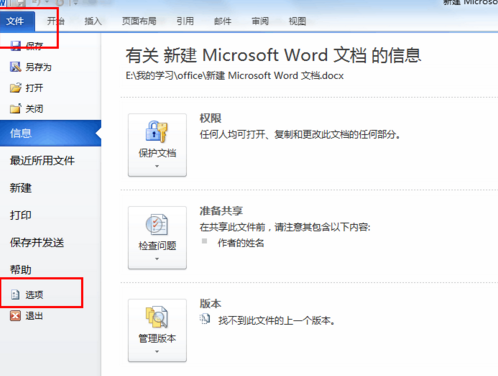This screenshot has width=498, height=376.
Task: Click the Save As icon
Action: click(15, 67)
